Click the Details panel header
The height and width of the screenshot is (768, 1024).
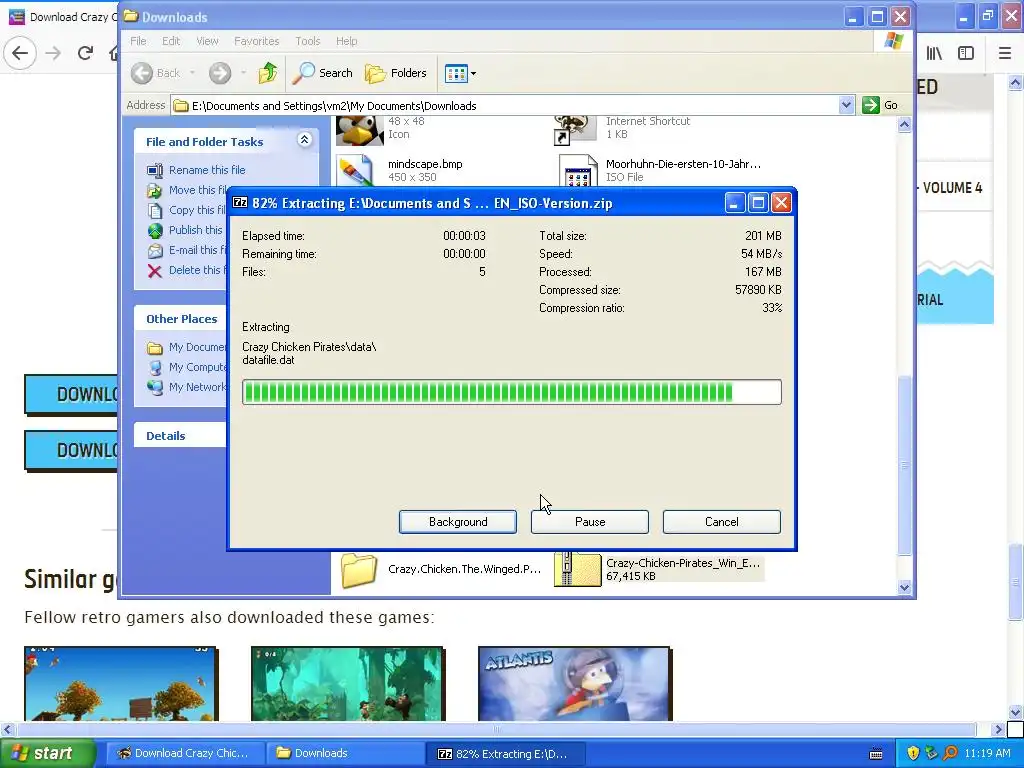click(x=180, y=436)
